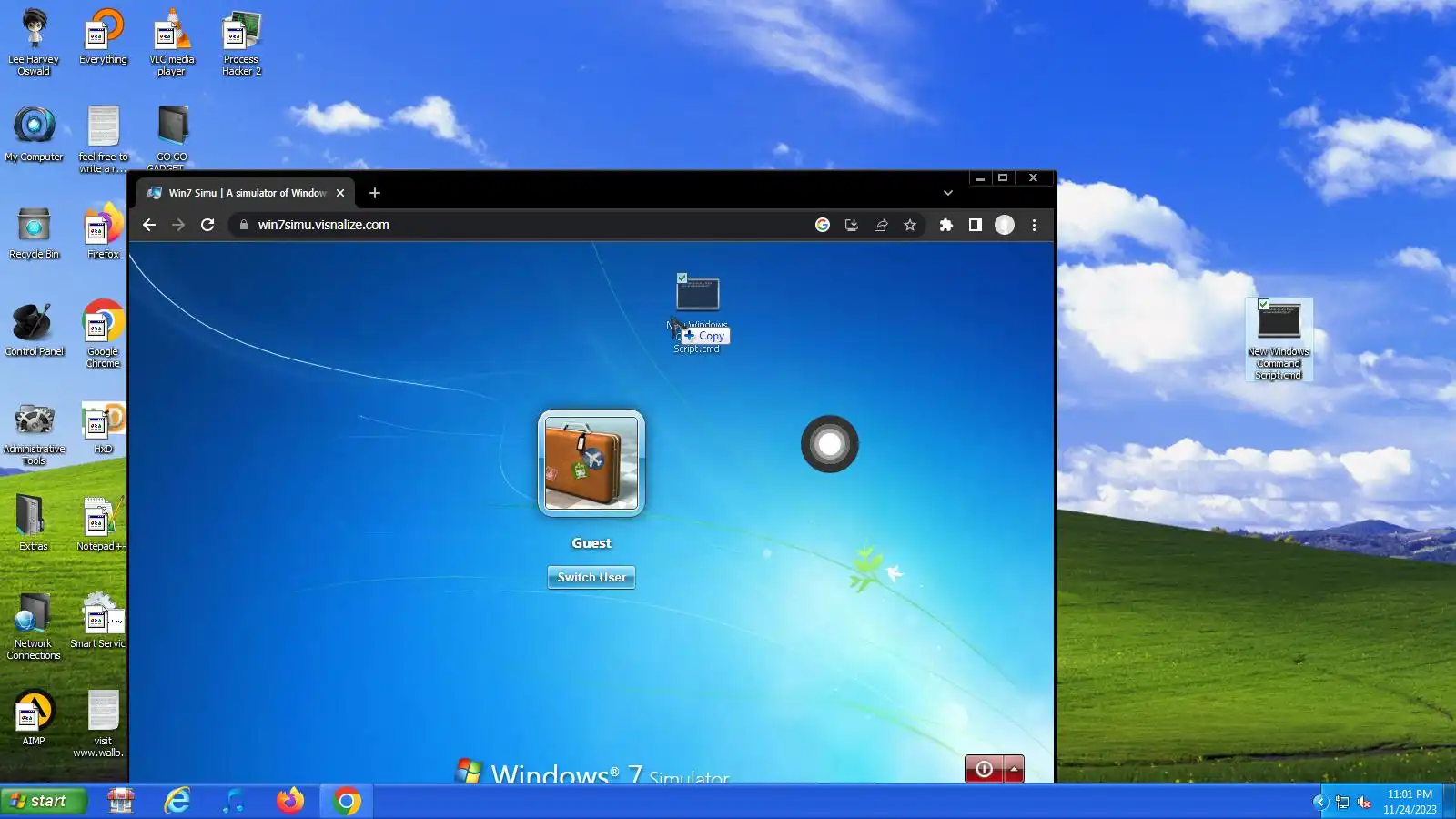
Task: Launch Firefox from the taskbar quick launch
Action: [x=289, y=801]
